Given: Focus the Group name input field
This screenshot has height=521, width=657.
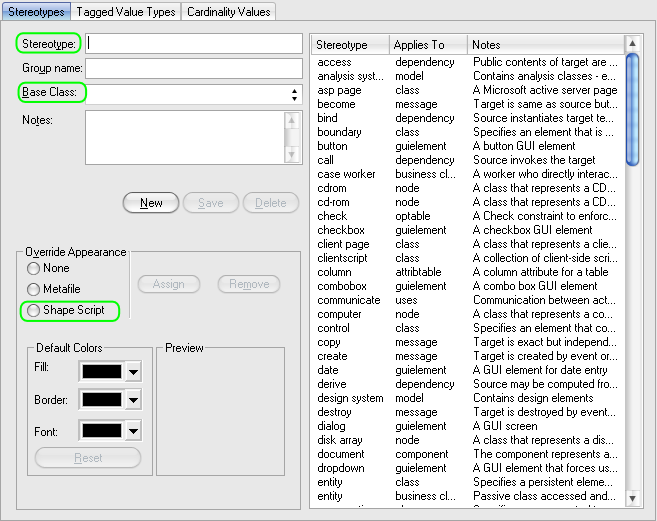Looking at the screenshot, I should pos(194,68).
